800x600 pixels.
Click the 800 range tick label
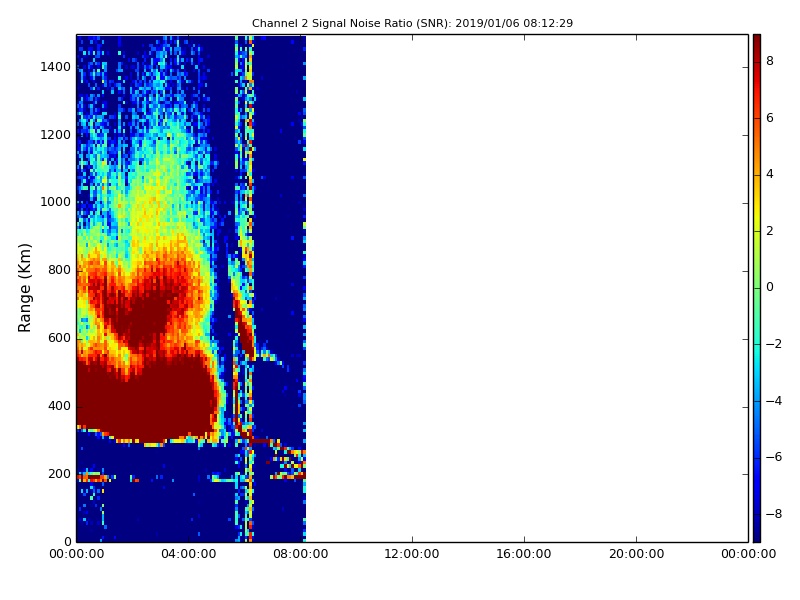59,270
